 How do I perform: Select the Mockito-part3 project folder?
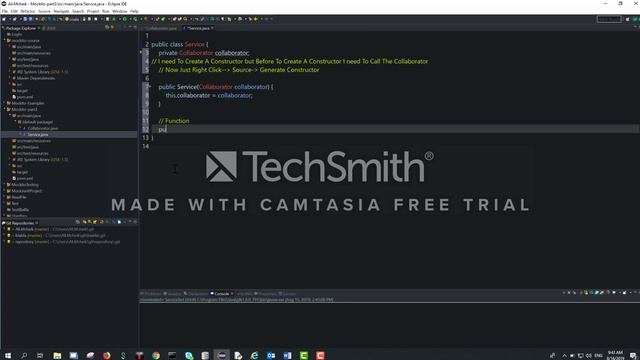click(x=24, y=109)
